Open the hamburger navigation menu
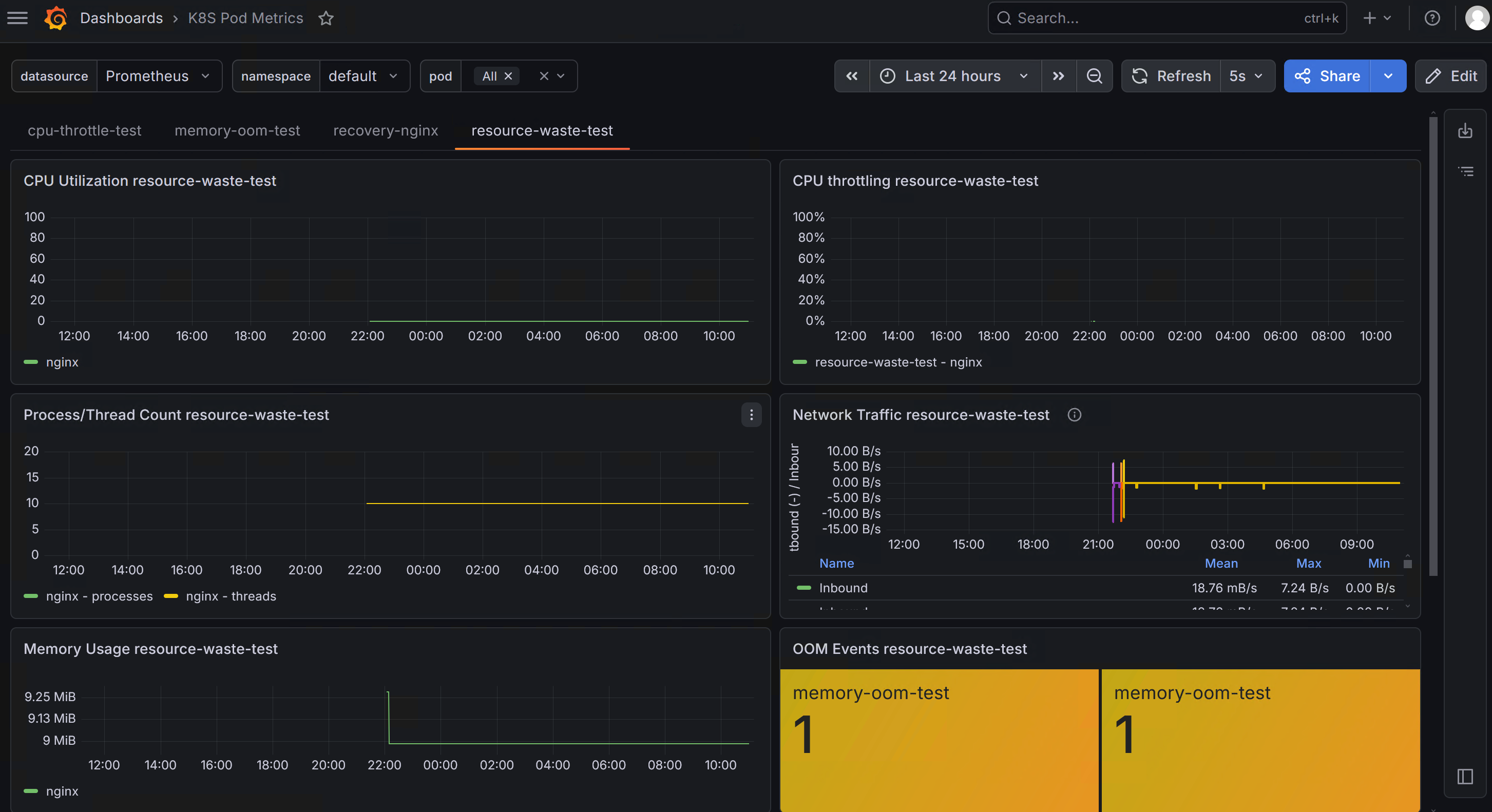The height and width of the screenshot is (812, 1492). pyautogui.click(x=17, y=18)
